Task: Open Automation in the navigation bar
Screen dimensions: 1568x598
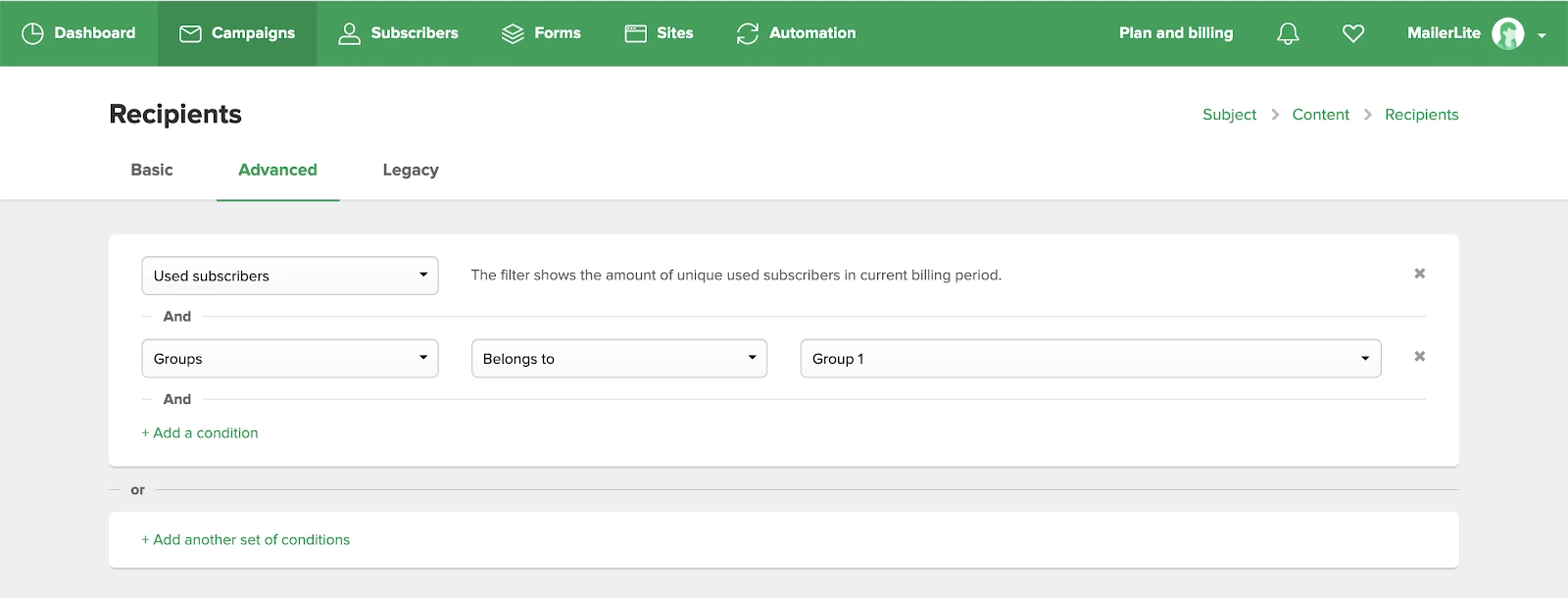Action: pos(796,33)
